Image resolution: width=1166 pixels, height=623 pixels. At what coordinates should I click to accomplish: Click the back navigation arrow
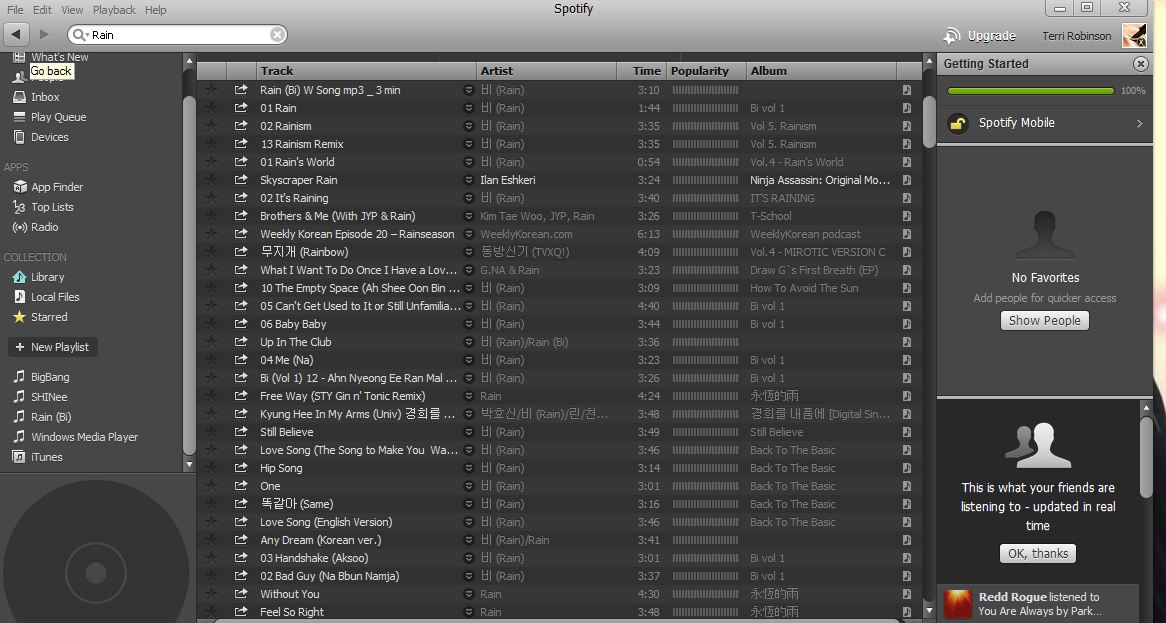click(x=16, y=34)
